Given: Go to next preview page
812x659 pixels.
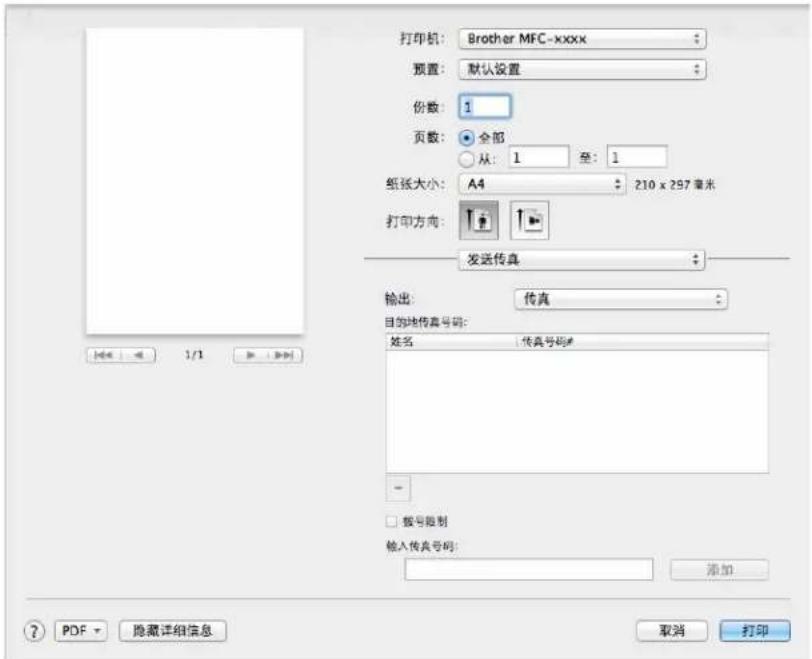Looking at the screenshot, I should [x=250, y=355].
